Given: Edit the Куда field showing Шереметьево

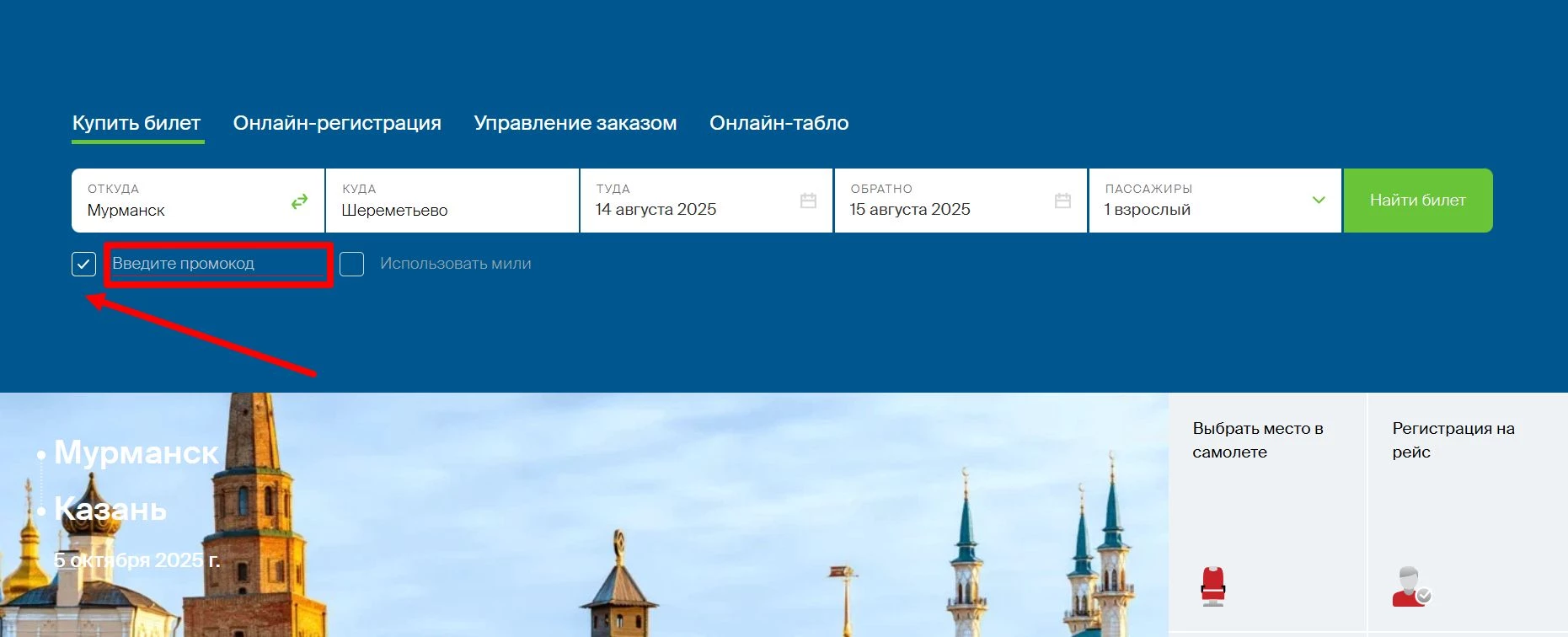Looking at the screenshot, I should point(452,201).
